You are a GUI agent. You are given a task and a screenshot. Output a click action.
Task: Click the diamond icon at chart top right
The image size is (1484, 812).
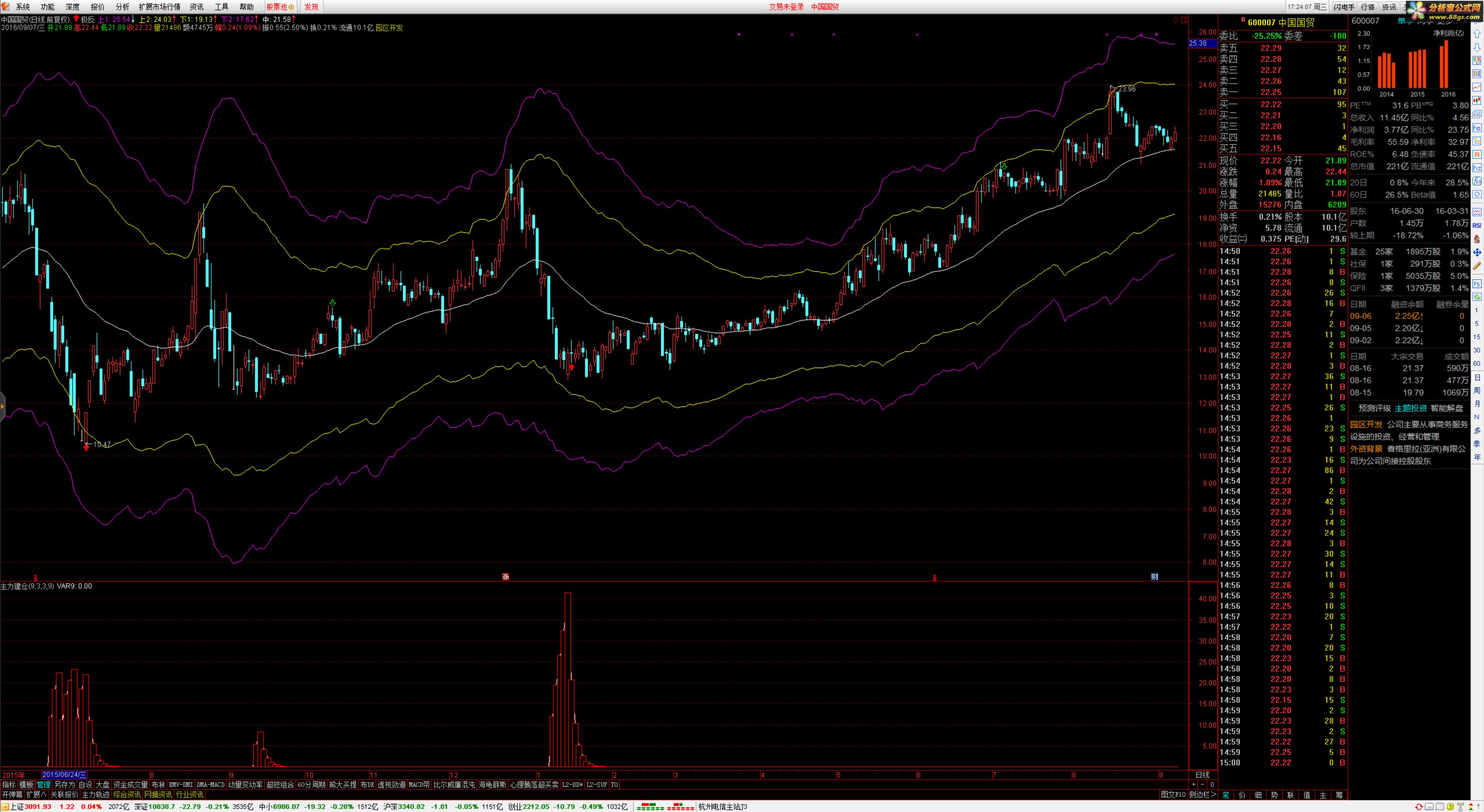1176,20
